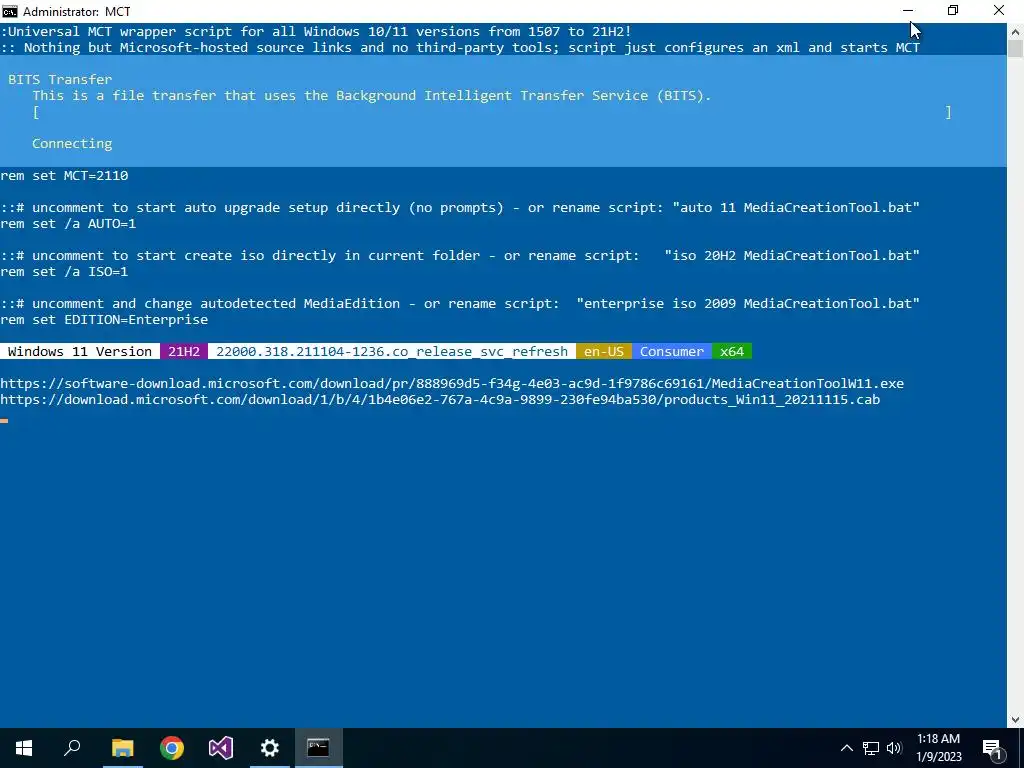Launch Google Chrome from taskbar

click(172, 748)
